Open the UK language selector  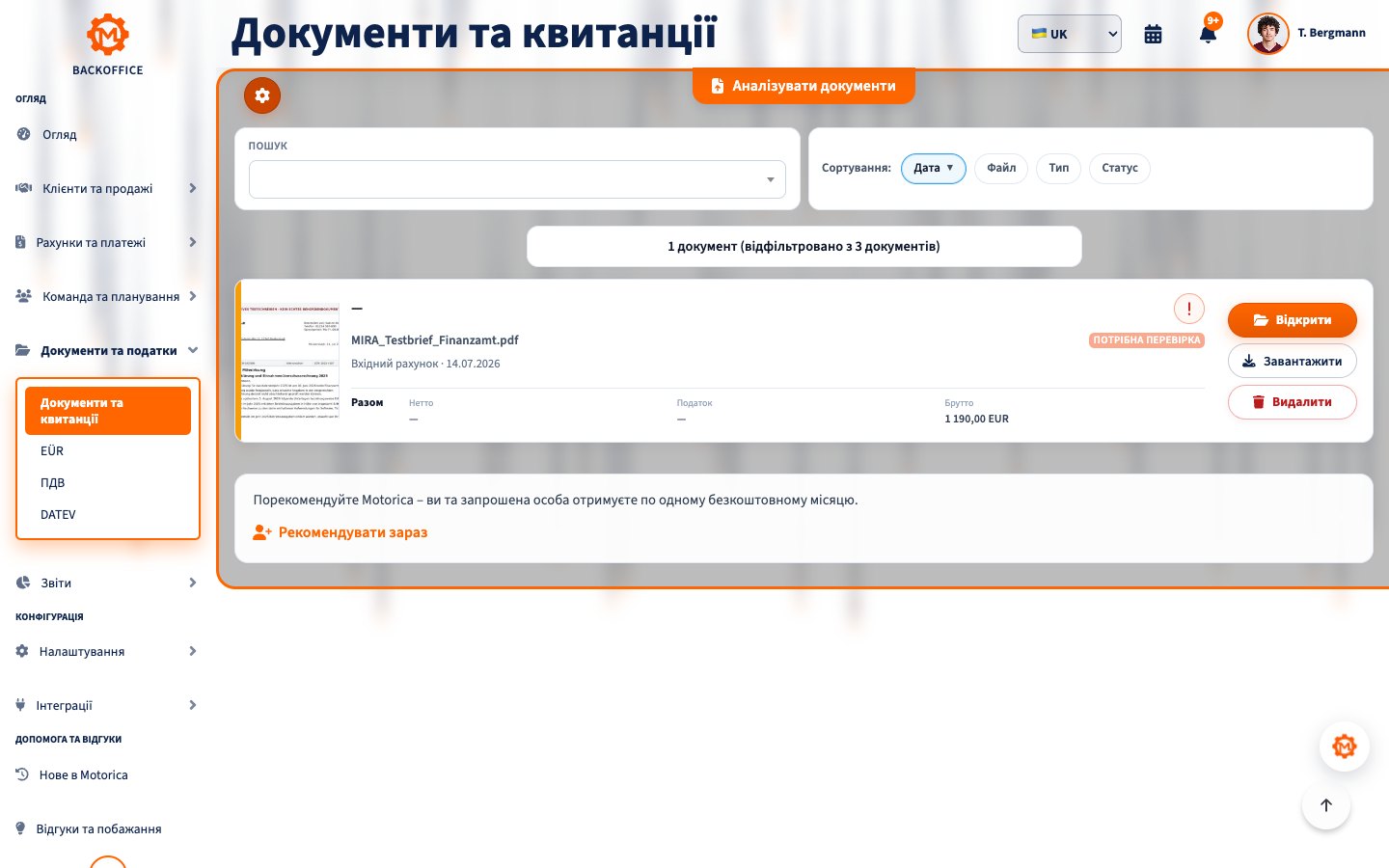[1069, 34]
